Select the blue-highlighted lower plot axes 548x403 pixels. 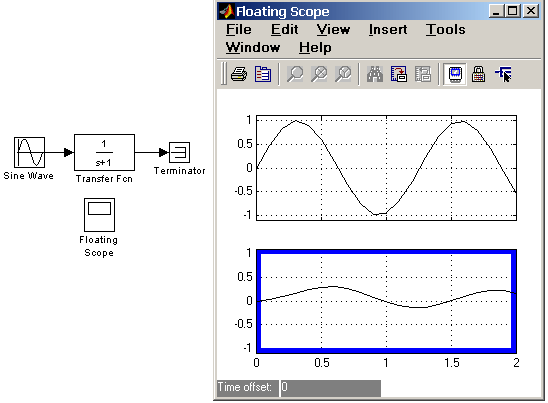(x=386, y=301)
